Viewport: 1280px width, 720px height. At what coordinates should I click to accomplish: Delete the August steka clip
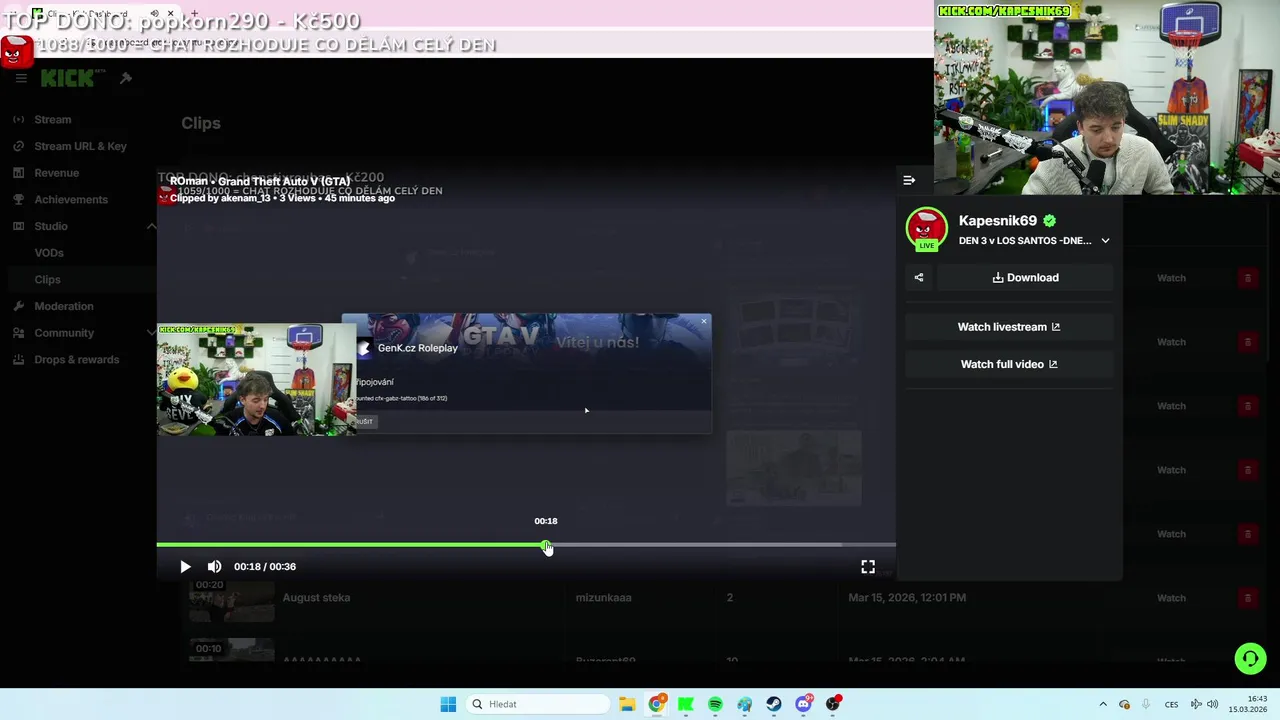coord(1247,598)
